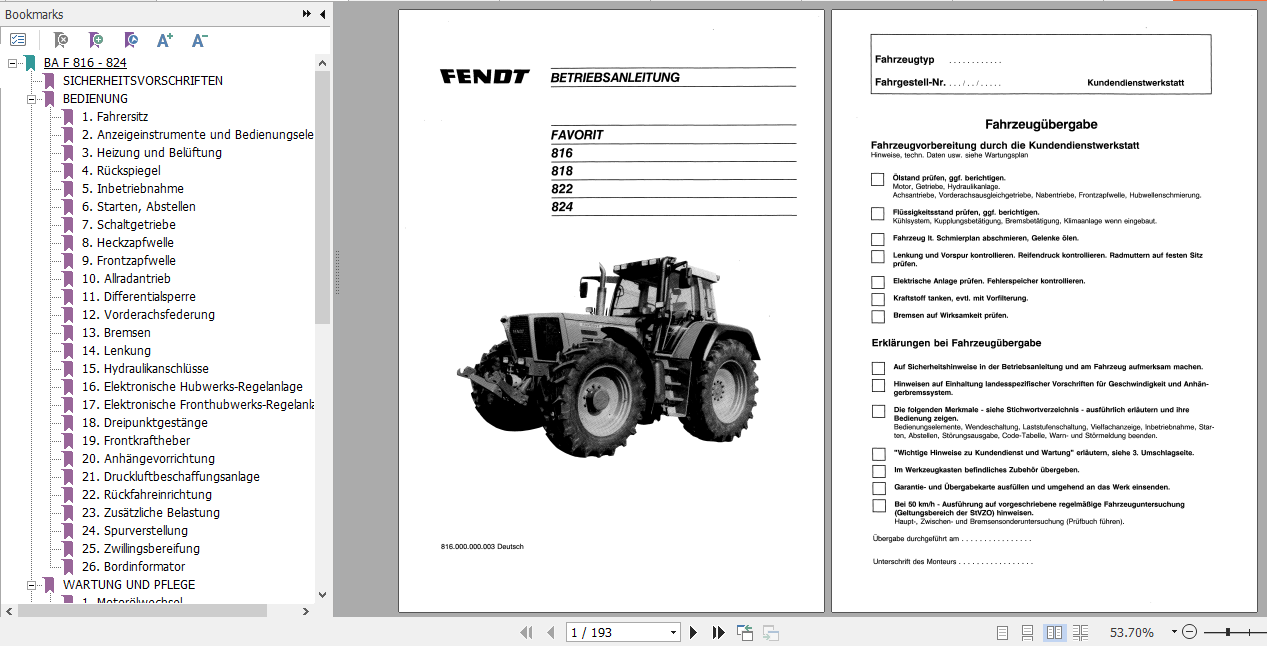
Task: Click bookmark icon beside 1. Fahrersitz
Action: pyautogui.click(x=68, y=117)
